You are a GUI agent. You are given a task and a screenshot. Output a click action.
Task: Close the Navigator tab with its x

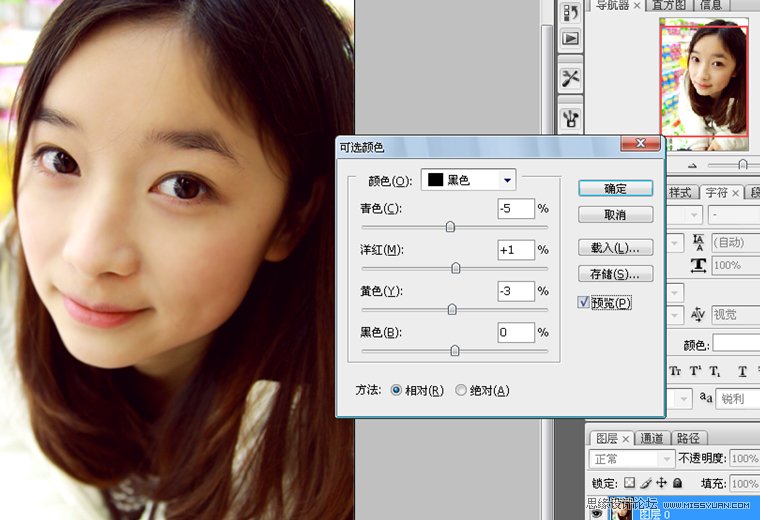point(636,6)
